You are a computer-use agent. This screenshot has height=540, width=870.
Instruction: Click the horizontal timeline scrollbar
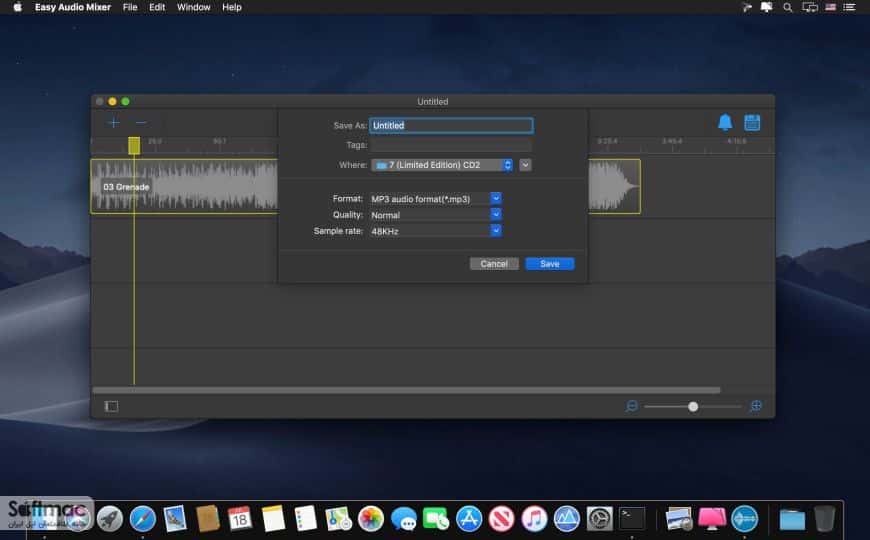tap(406, 390)
